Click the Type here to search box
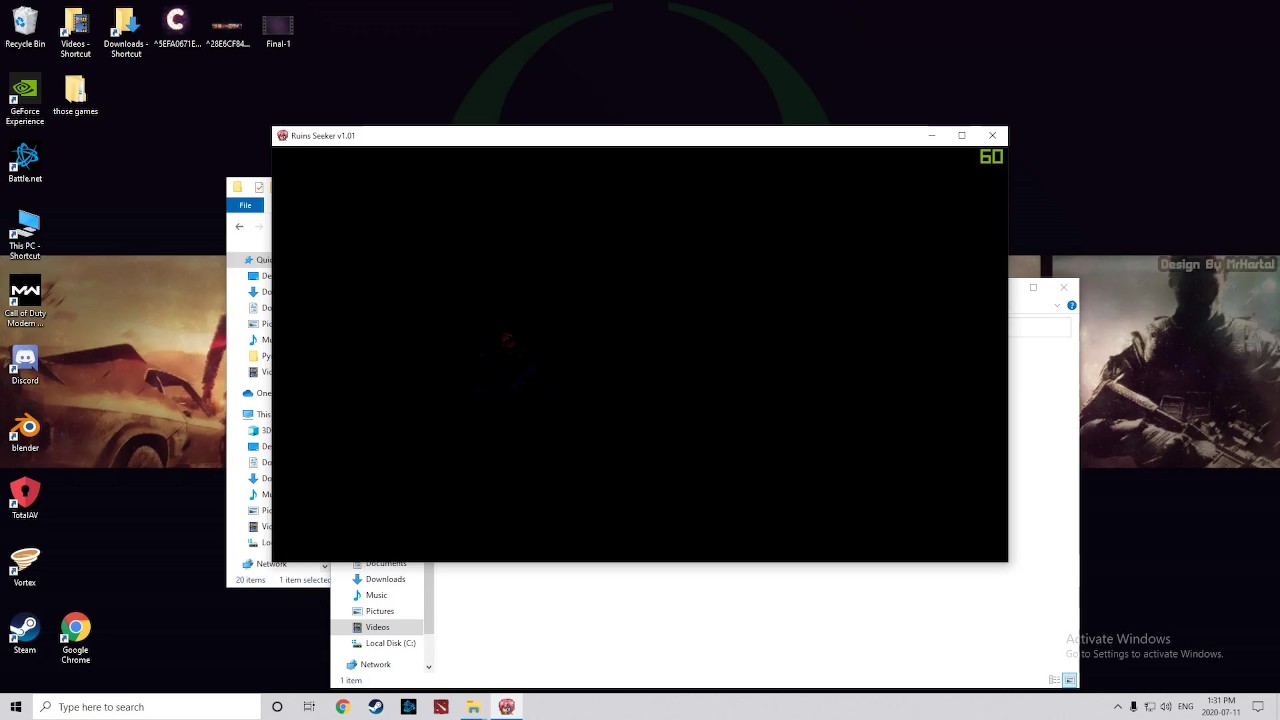This screenshot has height=720, width=1280. 146,707
